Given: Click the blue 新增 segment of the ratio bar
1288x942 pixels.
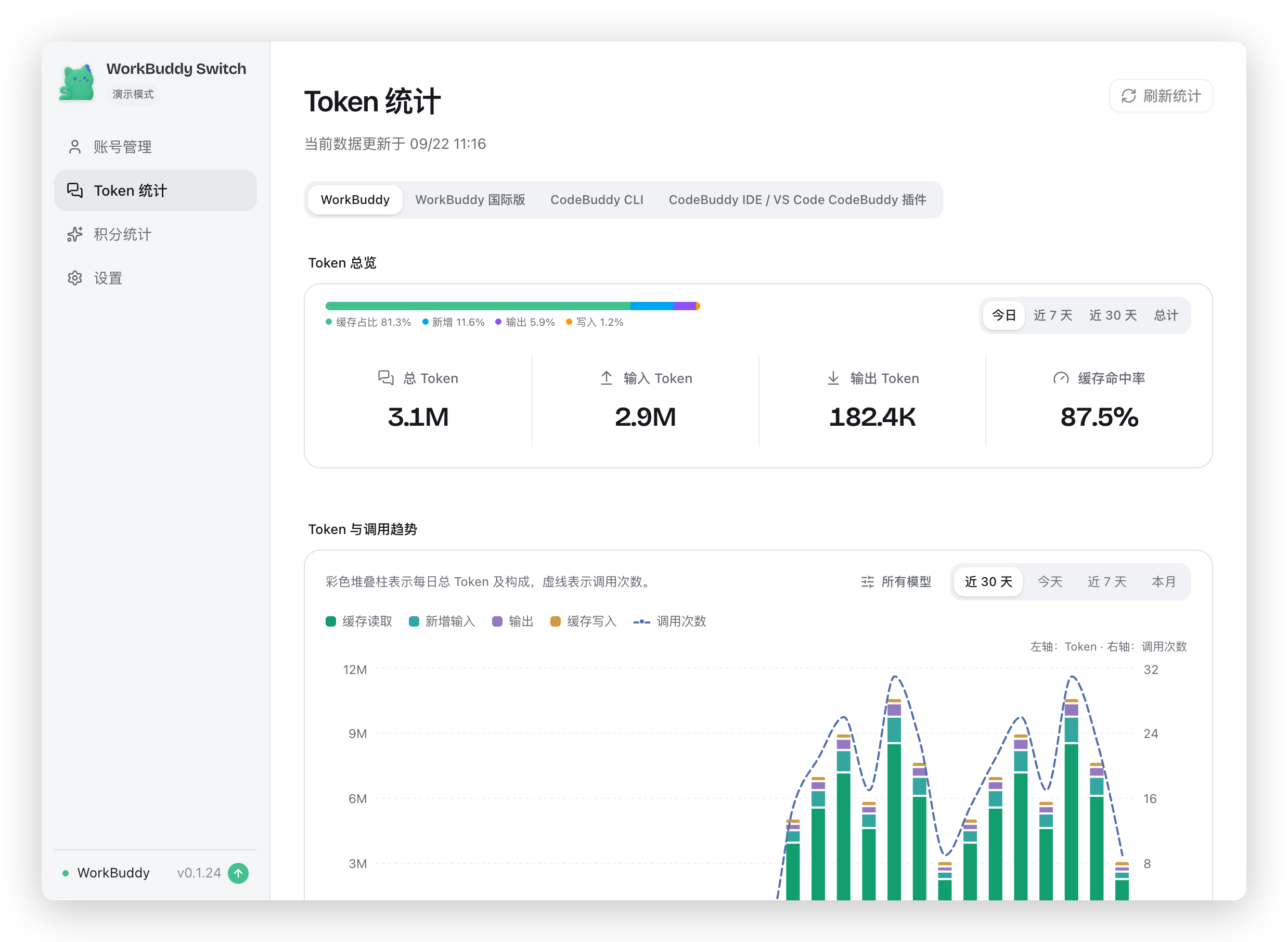Looking at the screenshot, I should click(652, 306).
